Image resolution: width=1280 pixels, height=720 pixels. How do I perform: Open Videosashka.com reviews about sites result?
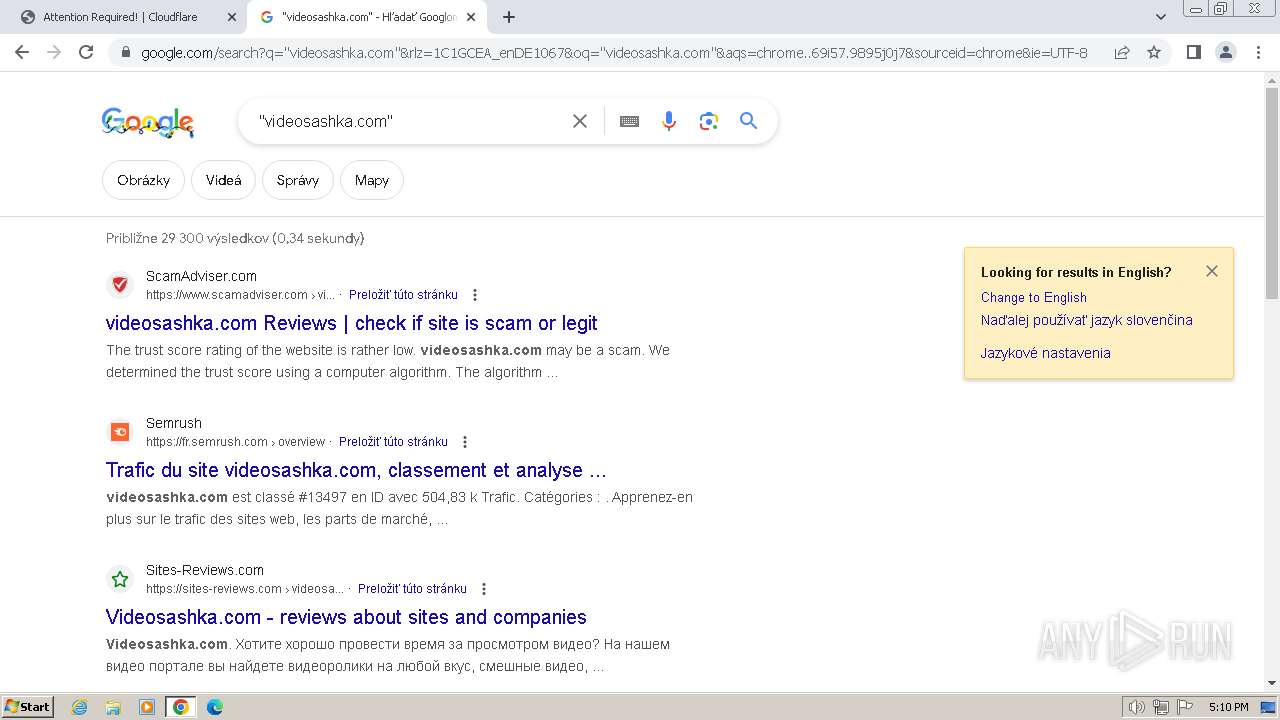pos(346,617)
